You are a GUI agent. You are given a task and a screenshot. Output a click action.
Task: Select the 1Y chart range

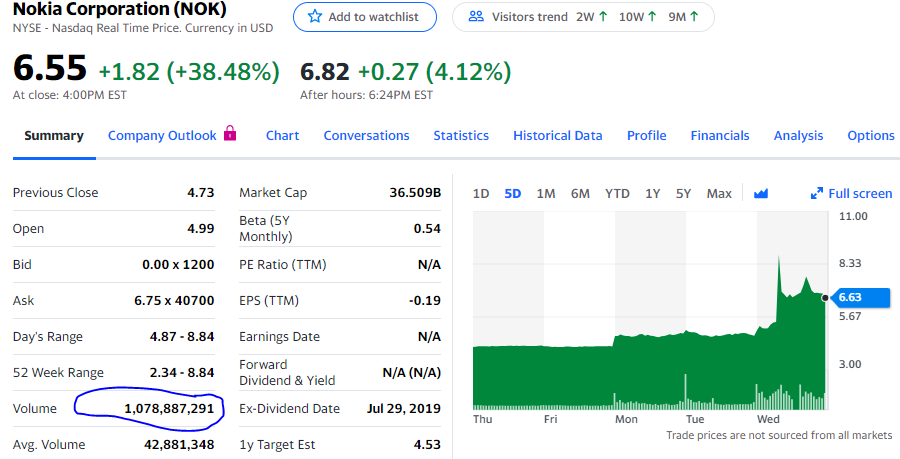[x=653, y=193]
